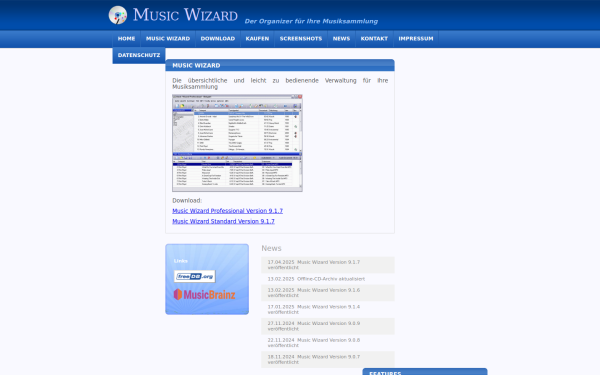Screen dimensions: 600x375
Task: Open news entry Offline-CD-Archiv aktualisiert
Action: pyautogui.click(x=328, y=279)
